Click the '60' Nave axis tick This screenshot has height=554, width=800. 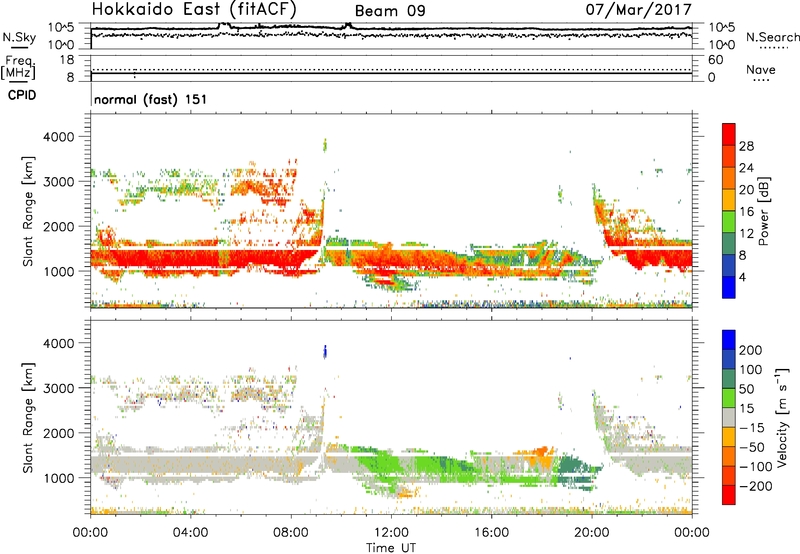coord(715,60)
